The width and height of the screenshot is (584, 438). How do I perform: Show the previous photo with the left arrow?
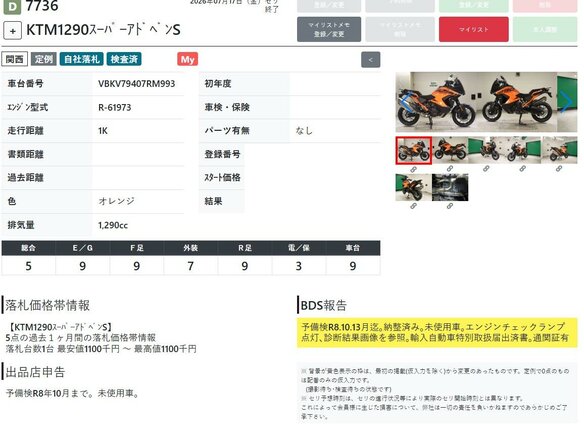406,102
